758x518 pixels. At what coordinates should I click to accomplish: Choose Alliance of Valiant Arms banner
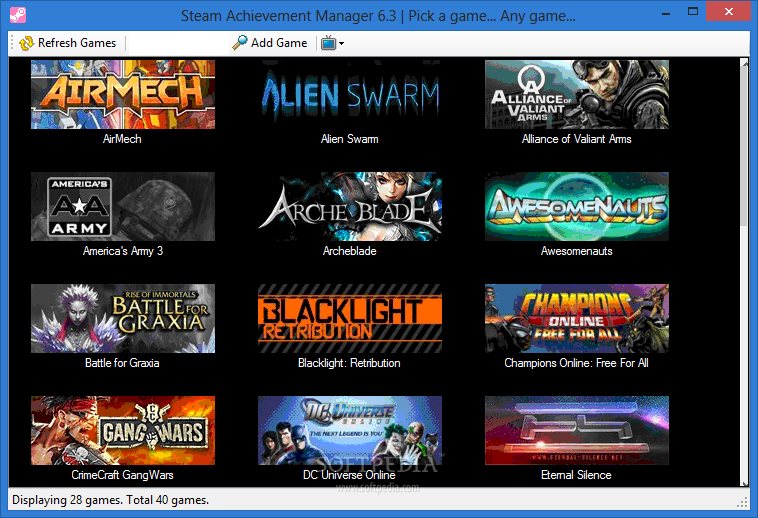point(576,94)
